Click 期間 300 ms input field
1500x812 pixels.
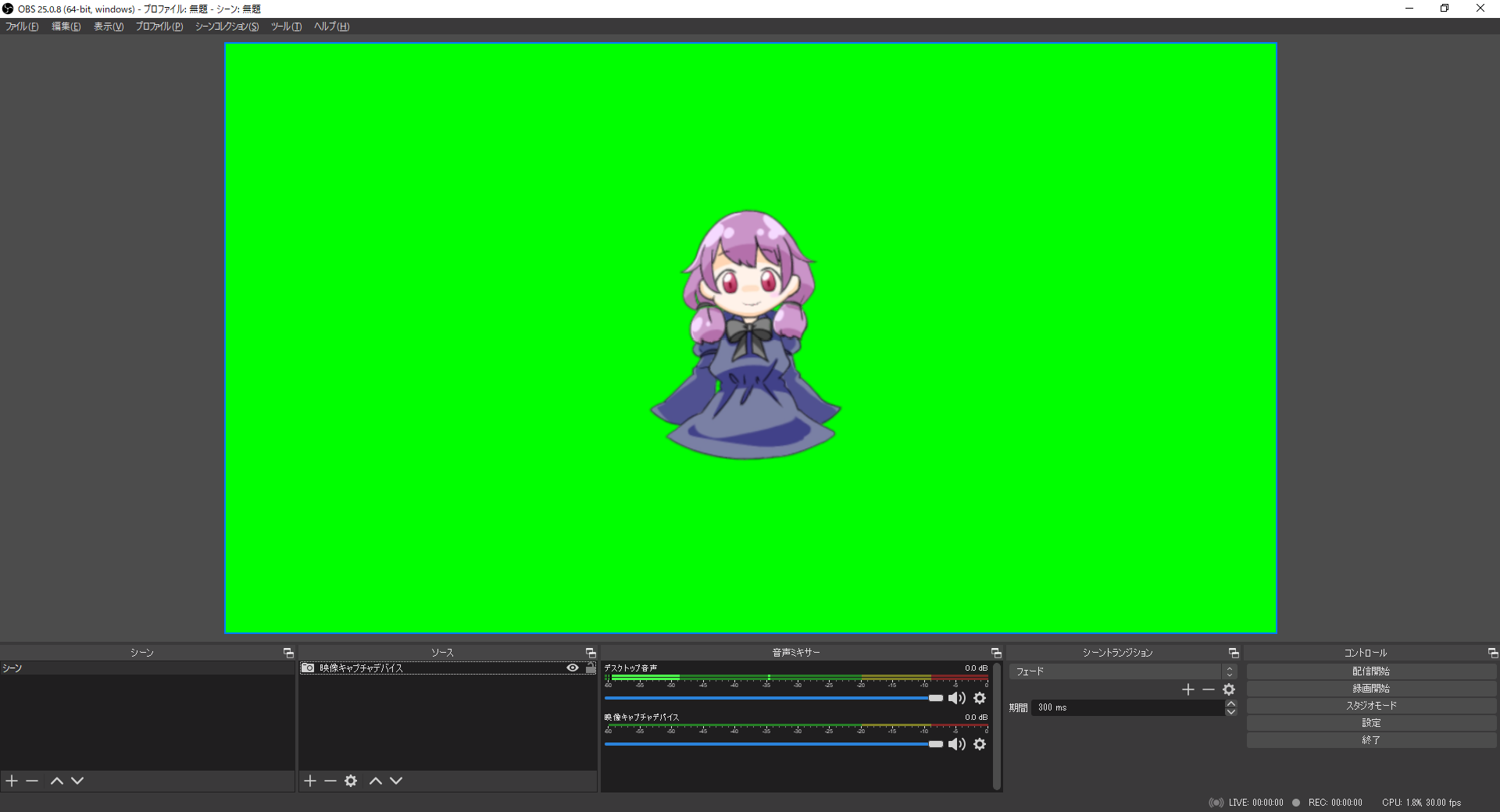pyautogui.click(x=1127, y=707)
